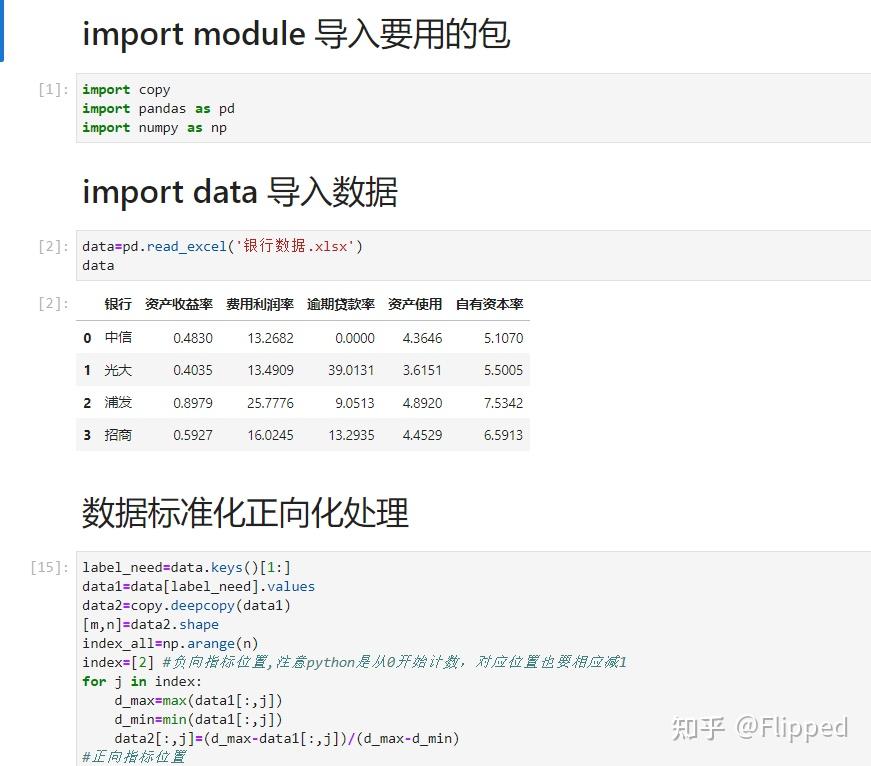Screen dimensions: 871x766
Task: Select the code cell starting with label_need
Action: 473,659
